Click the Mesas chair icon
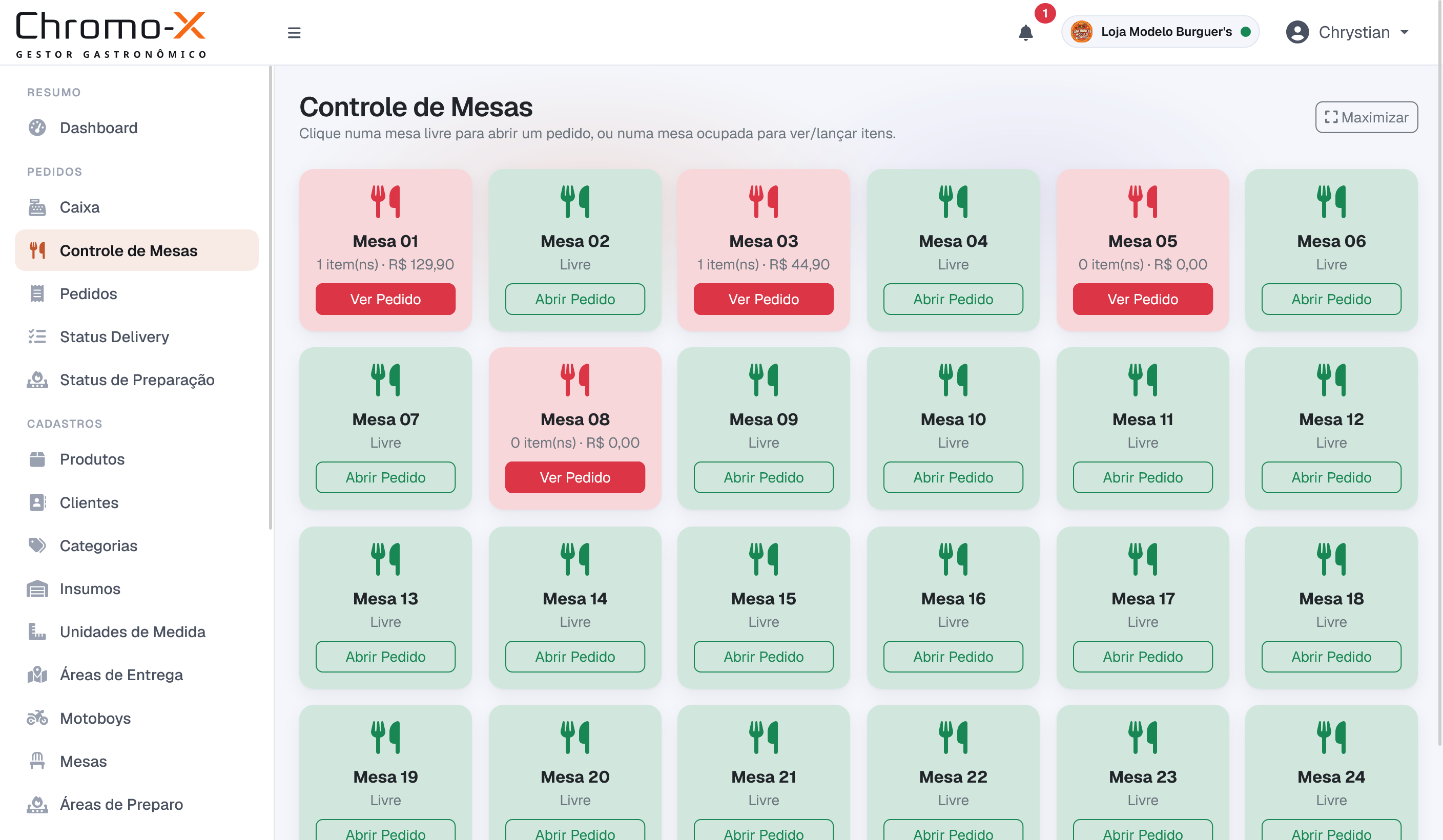Screen dimensions: 1443x840 point(37,761)
